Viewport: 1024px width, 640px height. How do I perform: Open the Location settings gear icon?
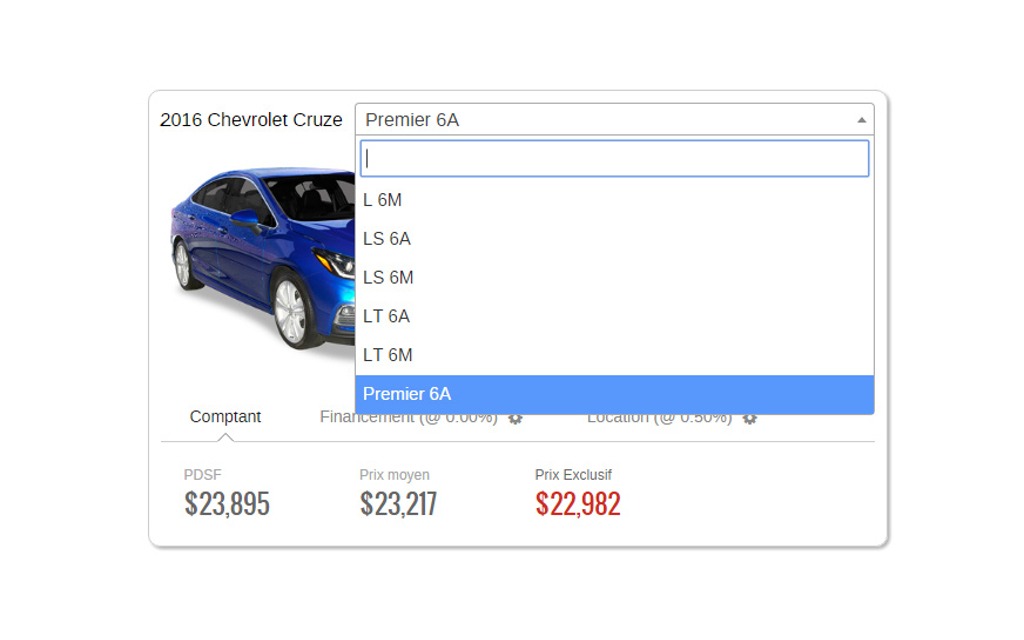(x=749, y=418)
